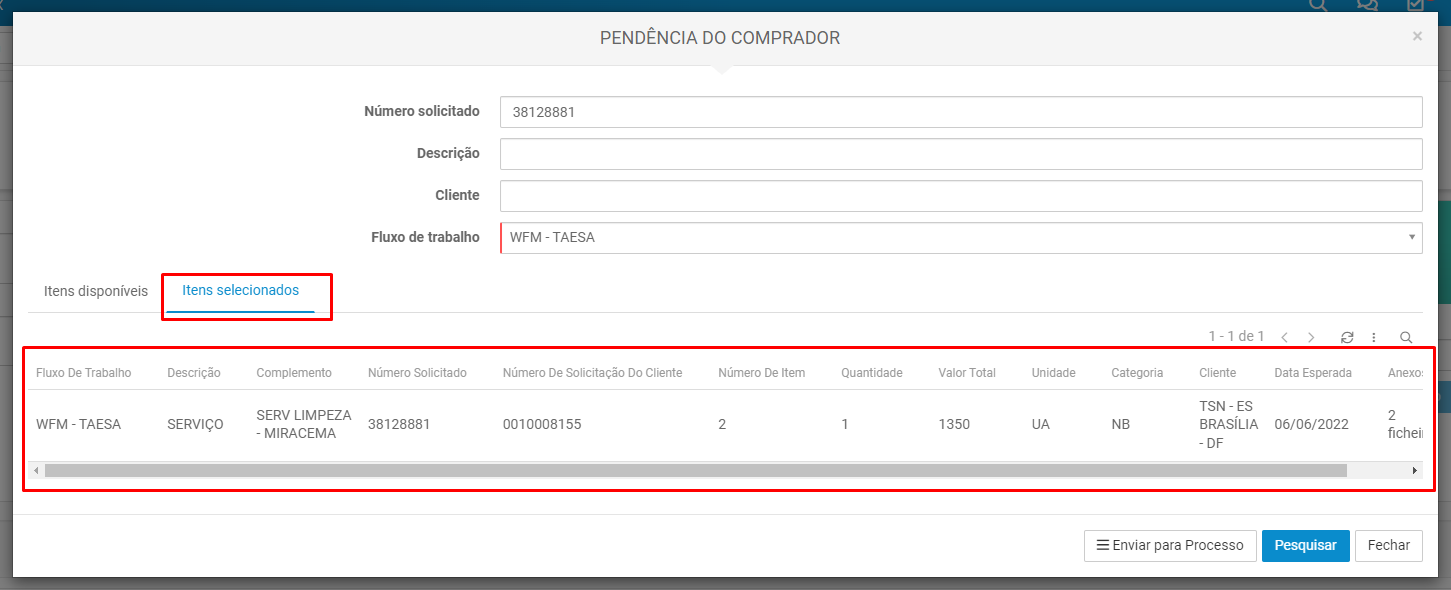
Task: Open the Fluxo de trabalho dropdown
Action: pos(1411,237)
